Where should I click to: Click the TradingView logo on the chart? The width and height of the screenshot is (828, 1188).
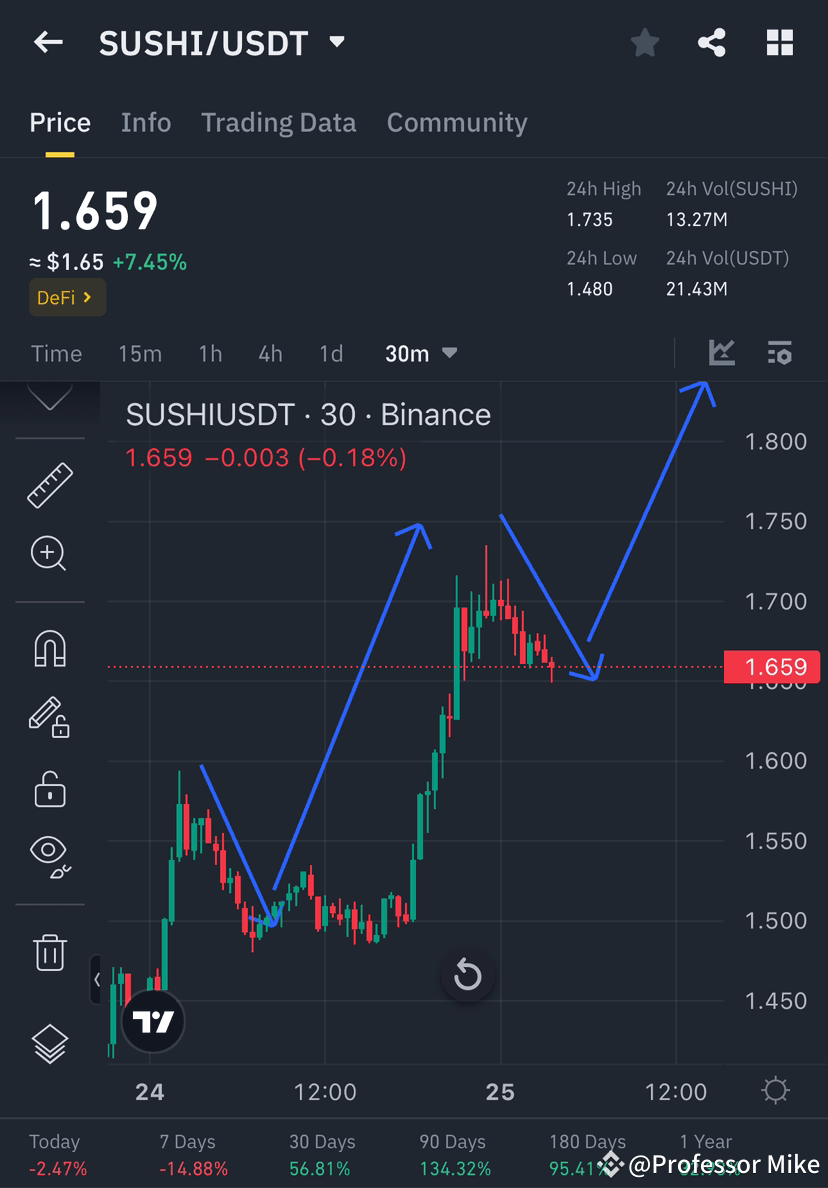(153, 1021)
